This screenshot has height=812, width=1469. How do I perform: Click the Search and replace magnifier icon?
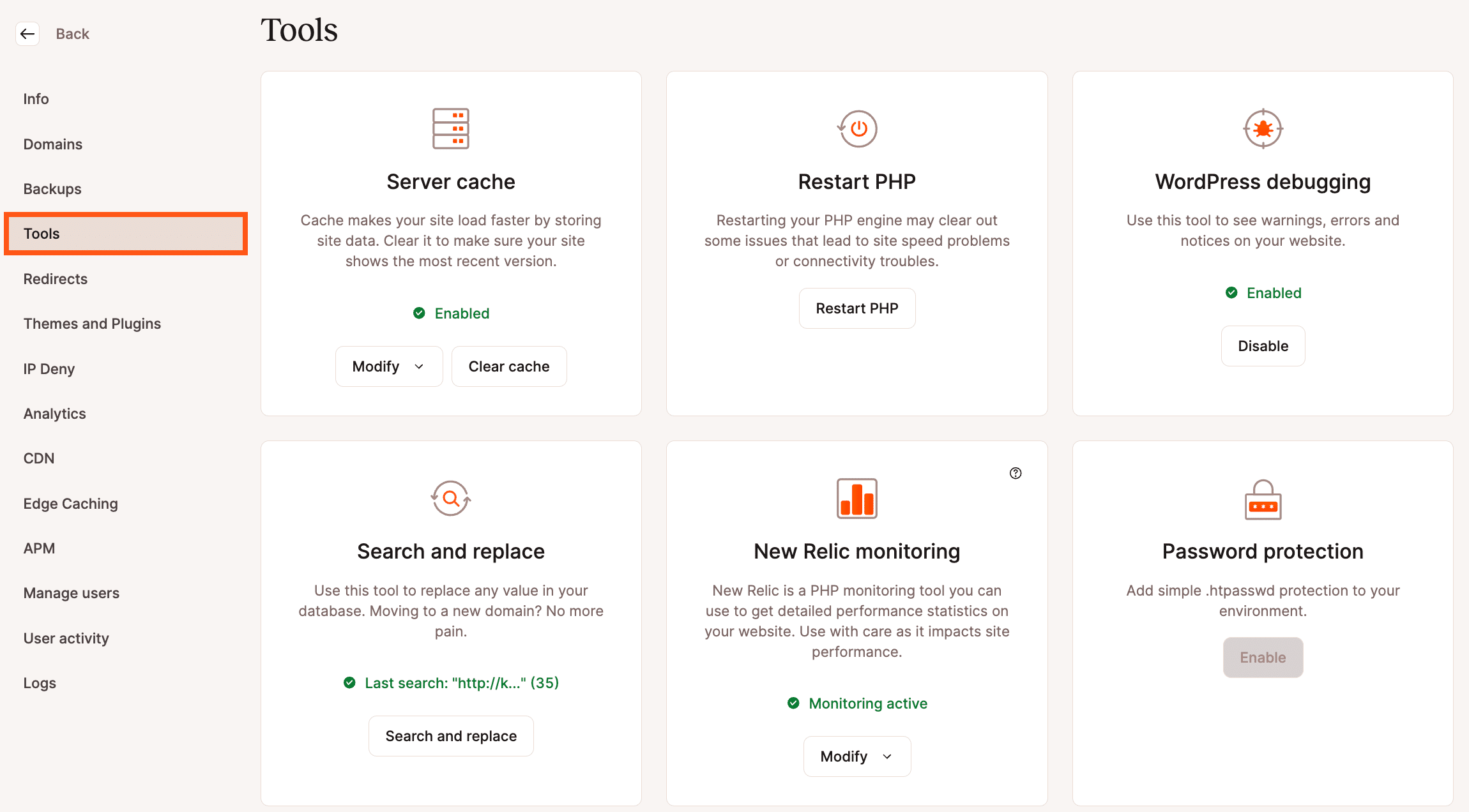tap(451, 498)
